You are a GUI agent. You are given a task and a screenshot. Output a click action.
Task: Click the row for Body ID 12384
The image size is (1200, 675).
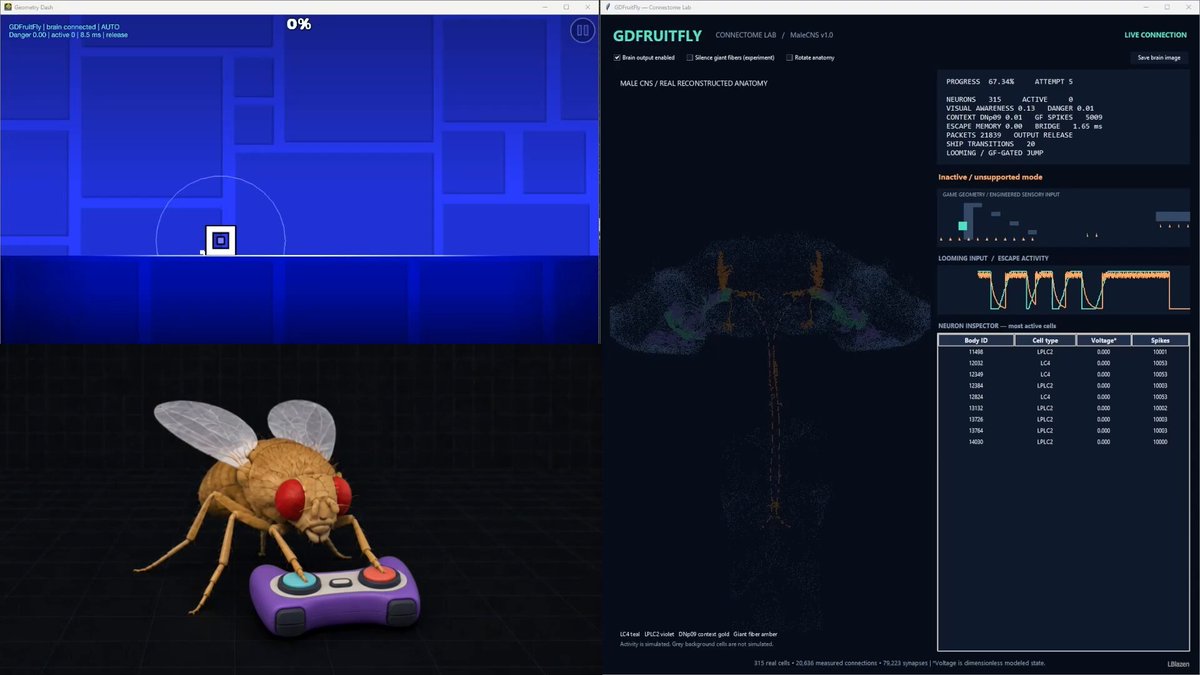1063,386
